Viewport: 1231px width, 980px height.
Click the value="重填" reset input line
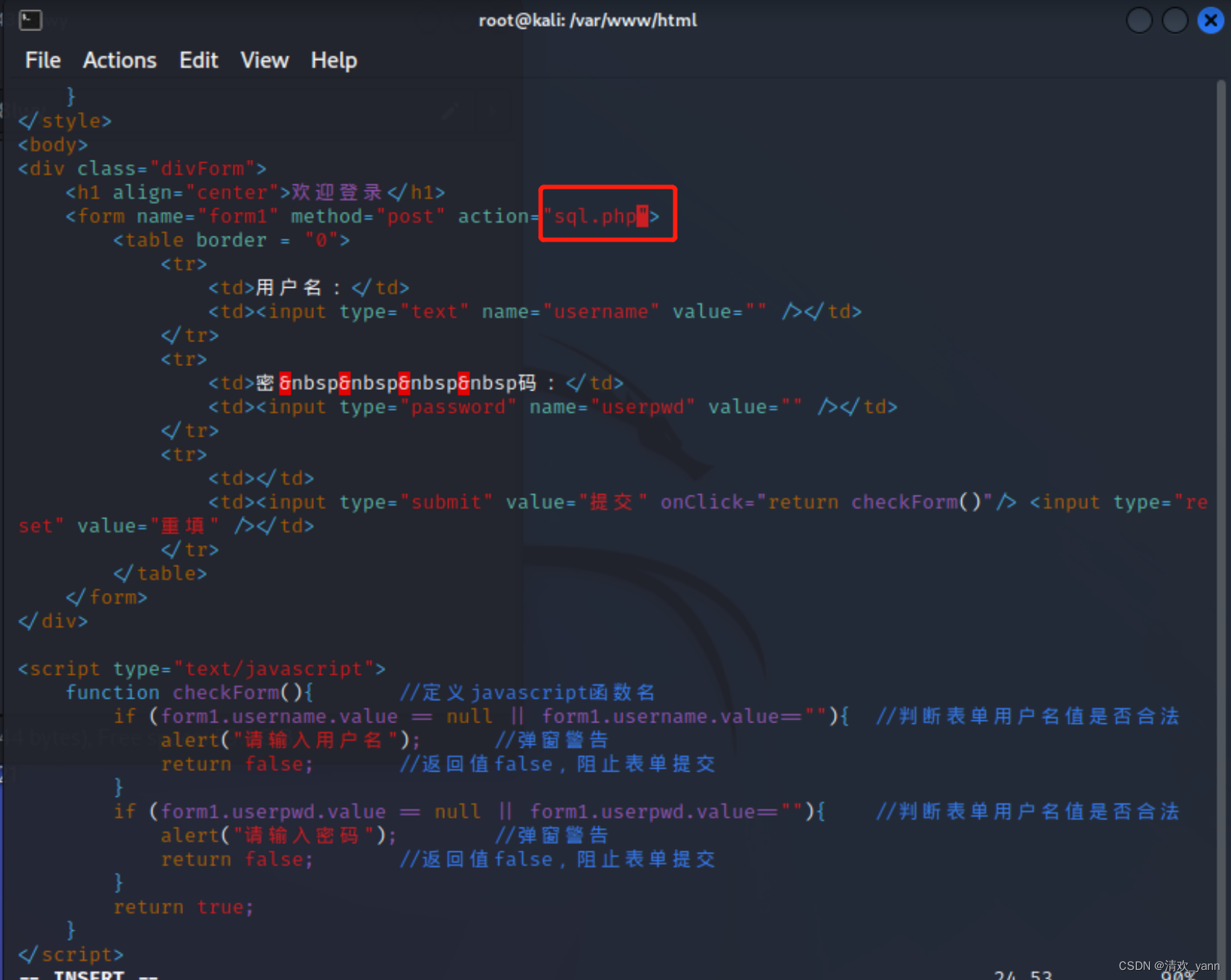166,526
